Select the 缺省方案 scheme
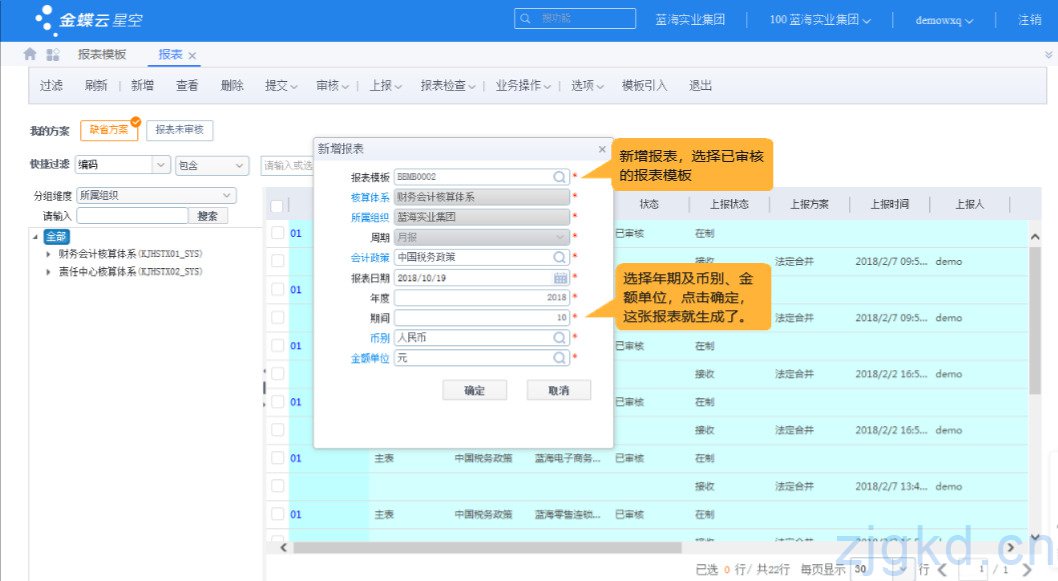 point(109,130)
